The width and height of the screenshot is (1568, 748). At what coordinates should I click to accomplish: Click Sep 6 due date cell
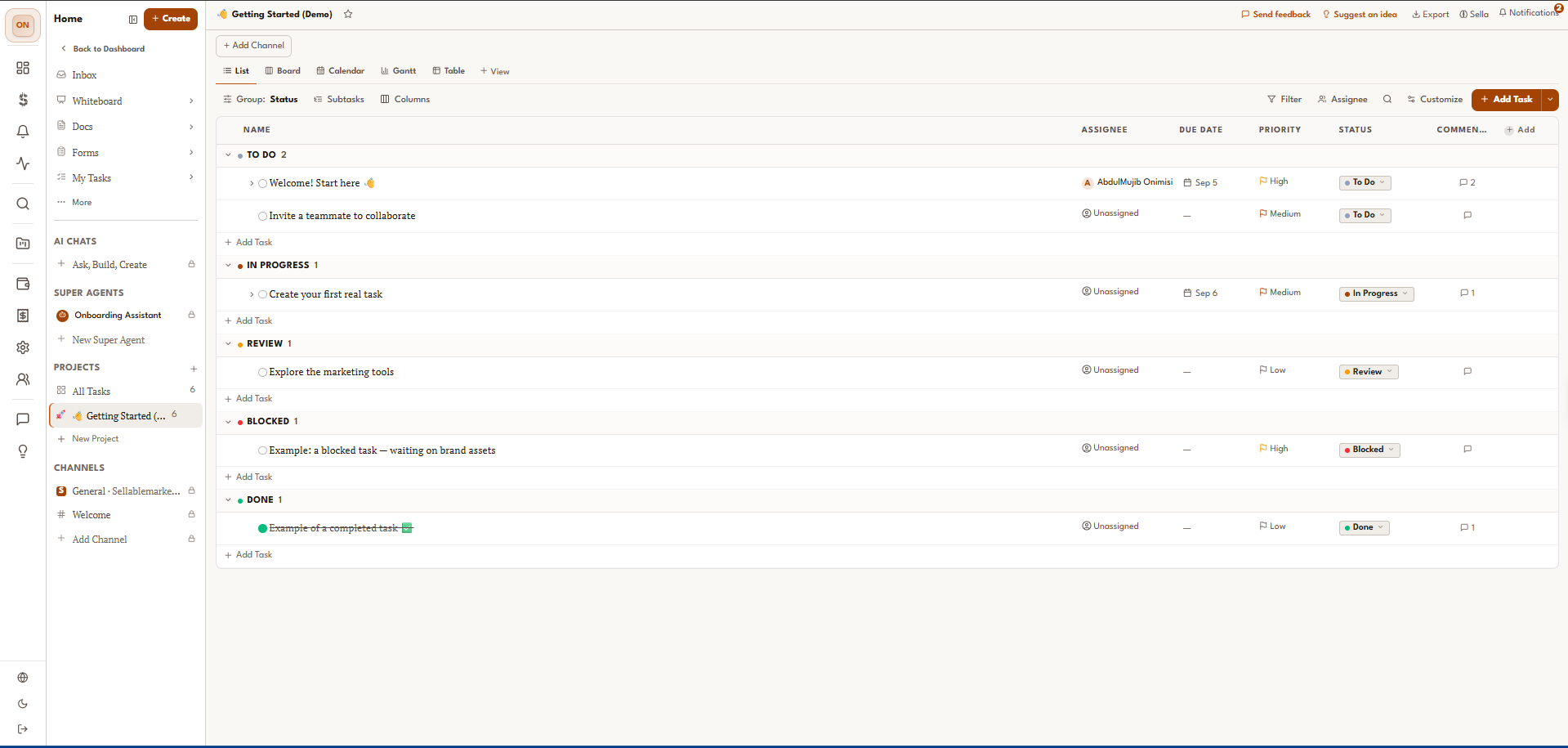pyautogui.click(x=1200, y=293)
